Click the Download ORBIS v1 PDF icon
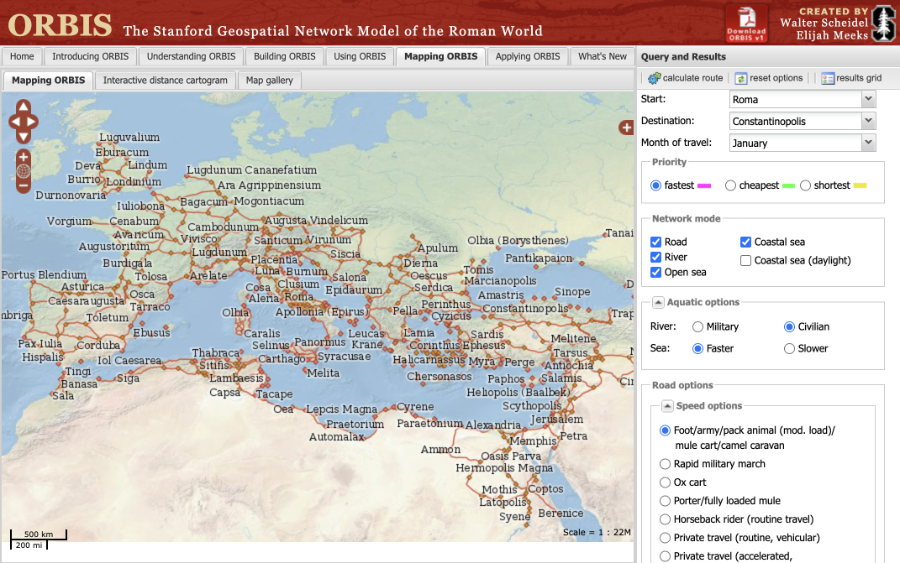 click(746, 21)
